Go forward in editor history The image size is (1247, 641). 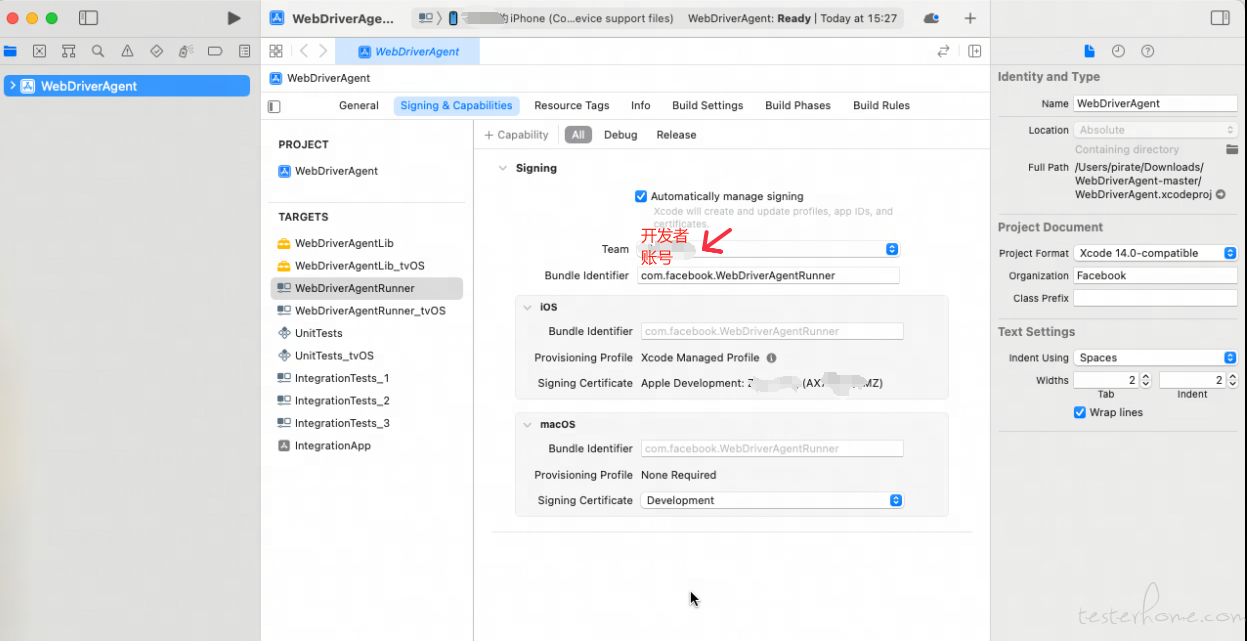click(x=322, y=51)
